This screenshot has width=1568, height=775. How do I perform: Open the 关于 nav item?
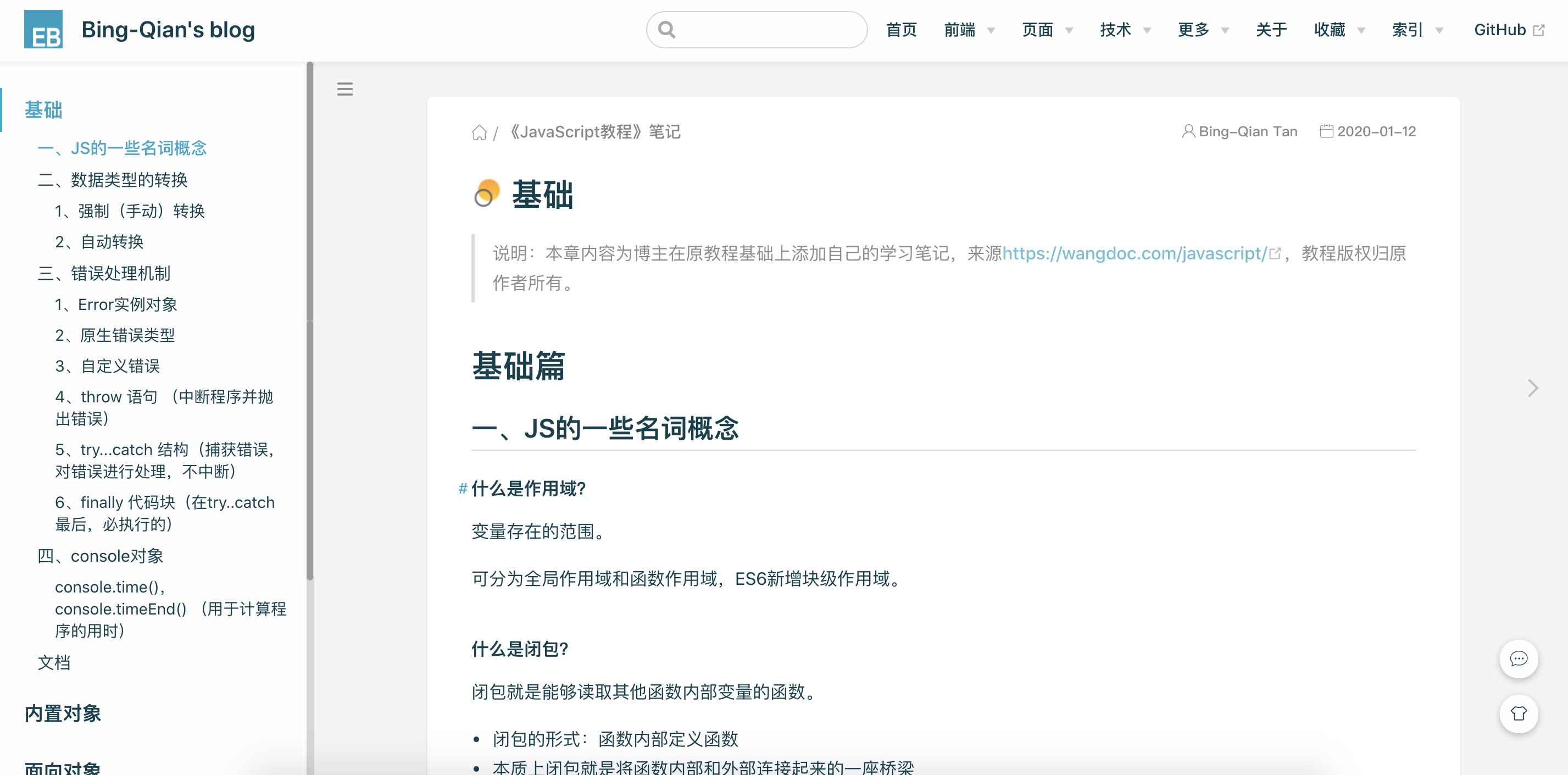[1271, 30]
